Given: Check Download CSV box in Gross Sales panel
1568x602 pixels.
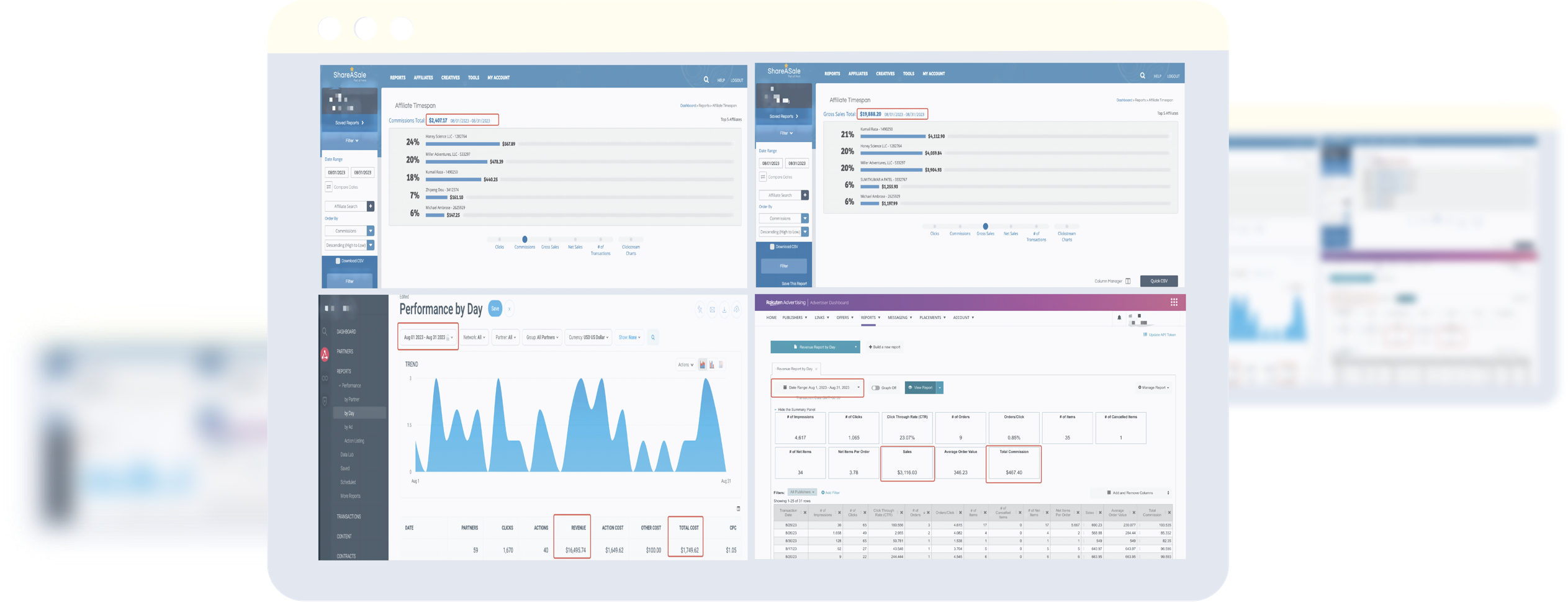Looking at the screenshot, I should coord(772,246).
